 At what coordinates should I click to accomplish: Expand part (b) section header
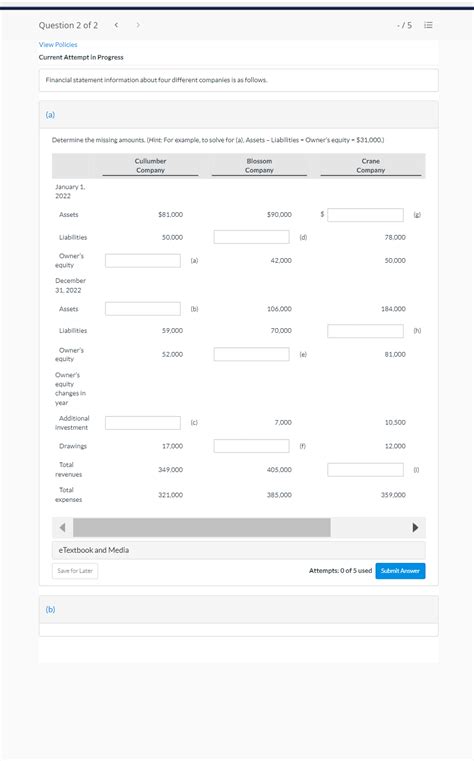pyautogui.click(x=238, y=610)
